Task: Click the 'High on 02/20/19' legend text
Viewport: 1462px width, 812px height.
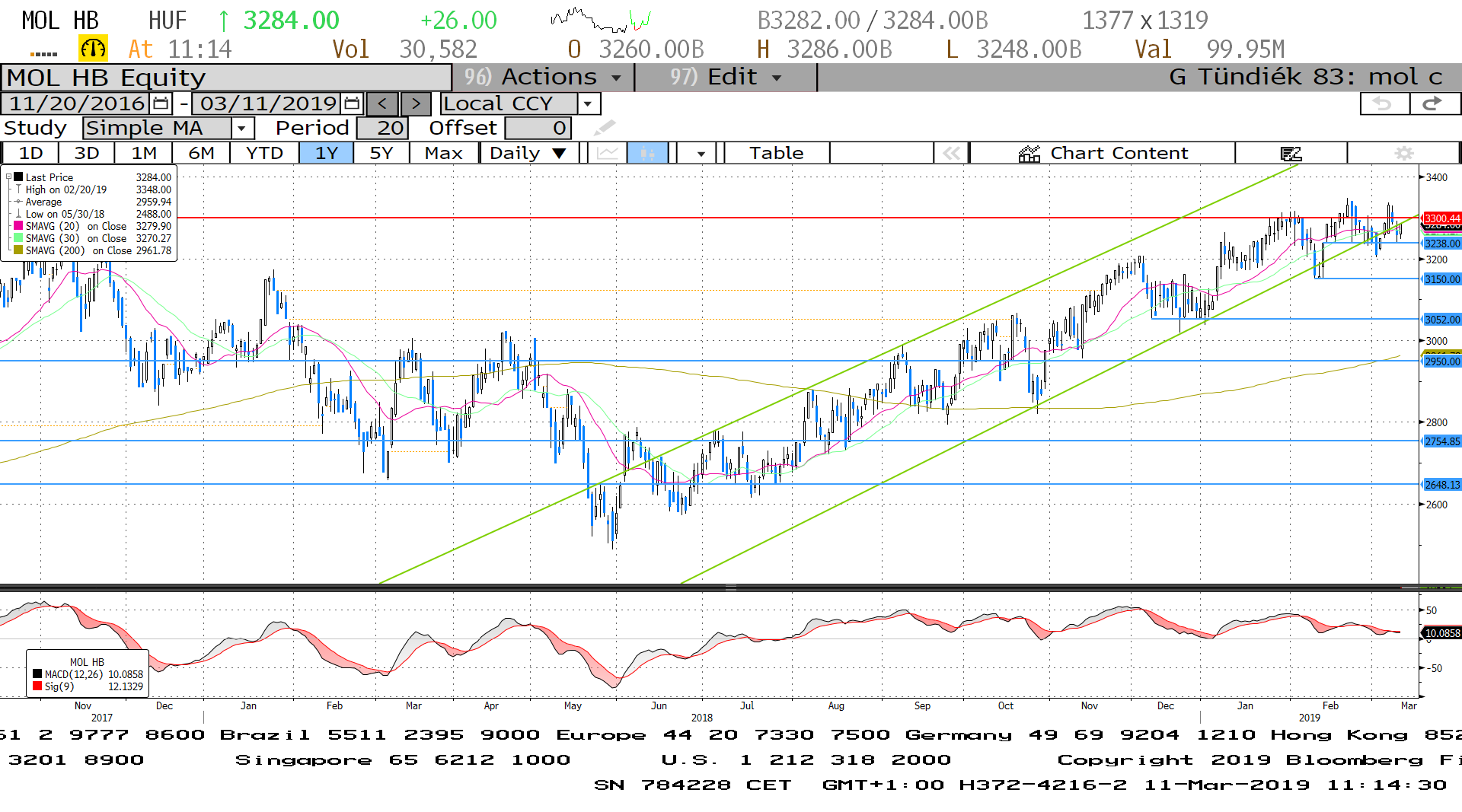Action: (66, 189)
